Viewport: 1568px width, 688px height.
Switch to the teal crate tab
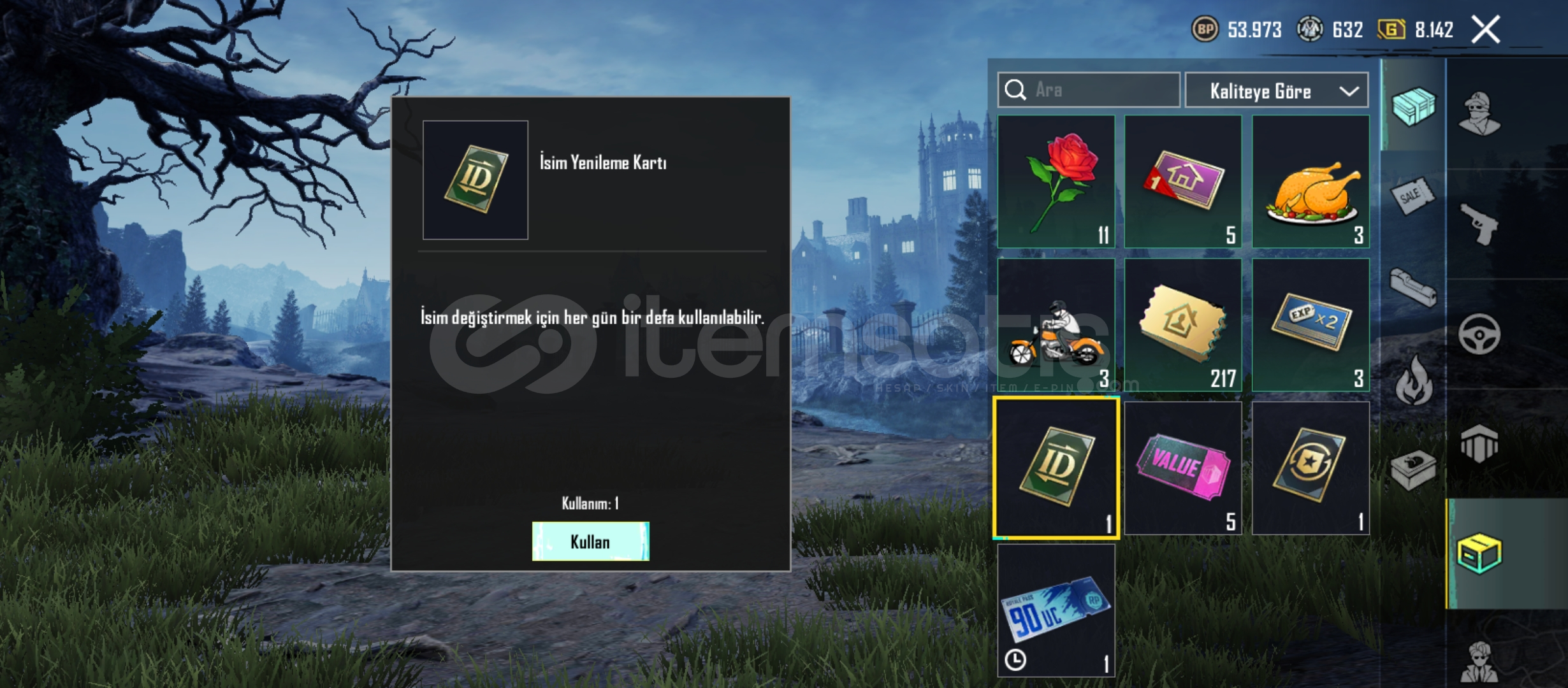(x=1412, y=106)
